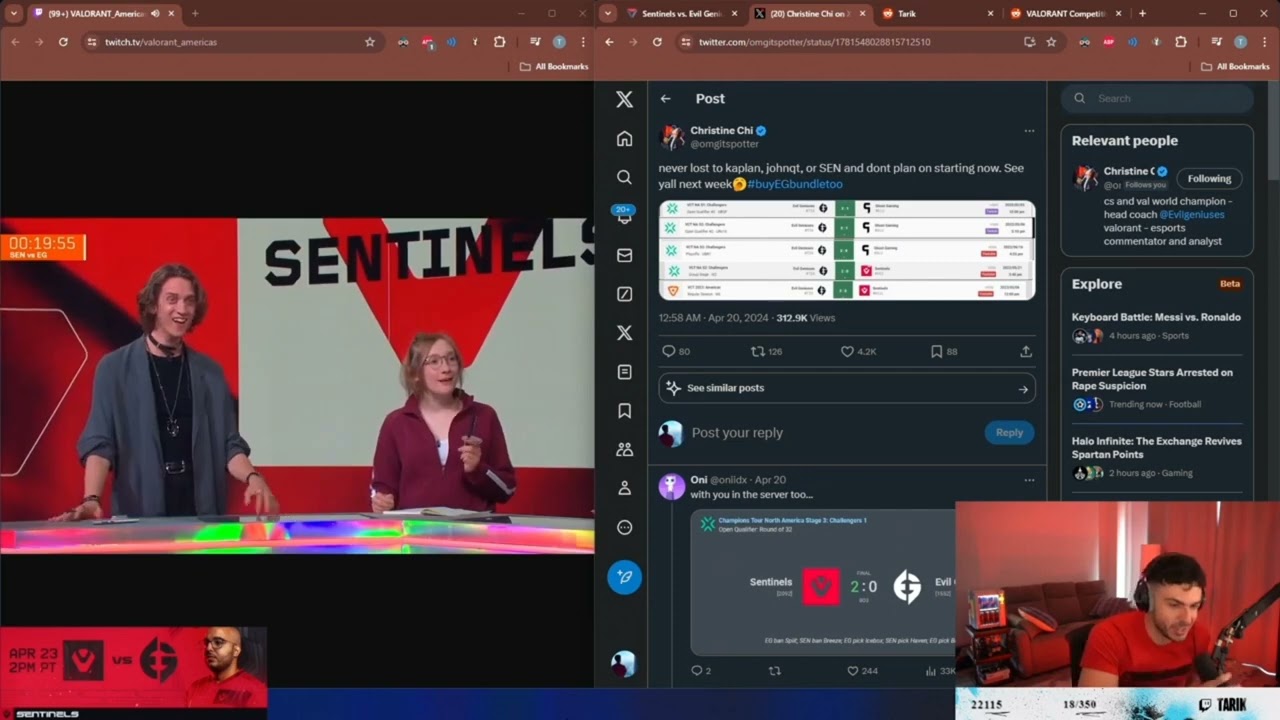Switch to the Tarik tab
The width and height of the screenshot is (1280, 720).
tap(938, 14)
